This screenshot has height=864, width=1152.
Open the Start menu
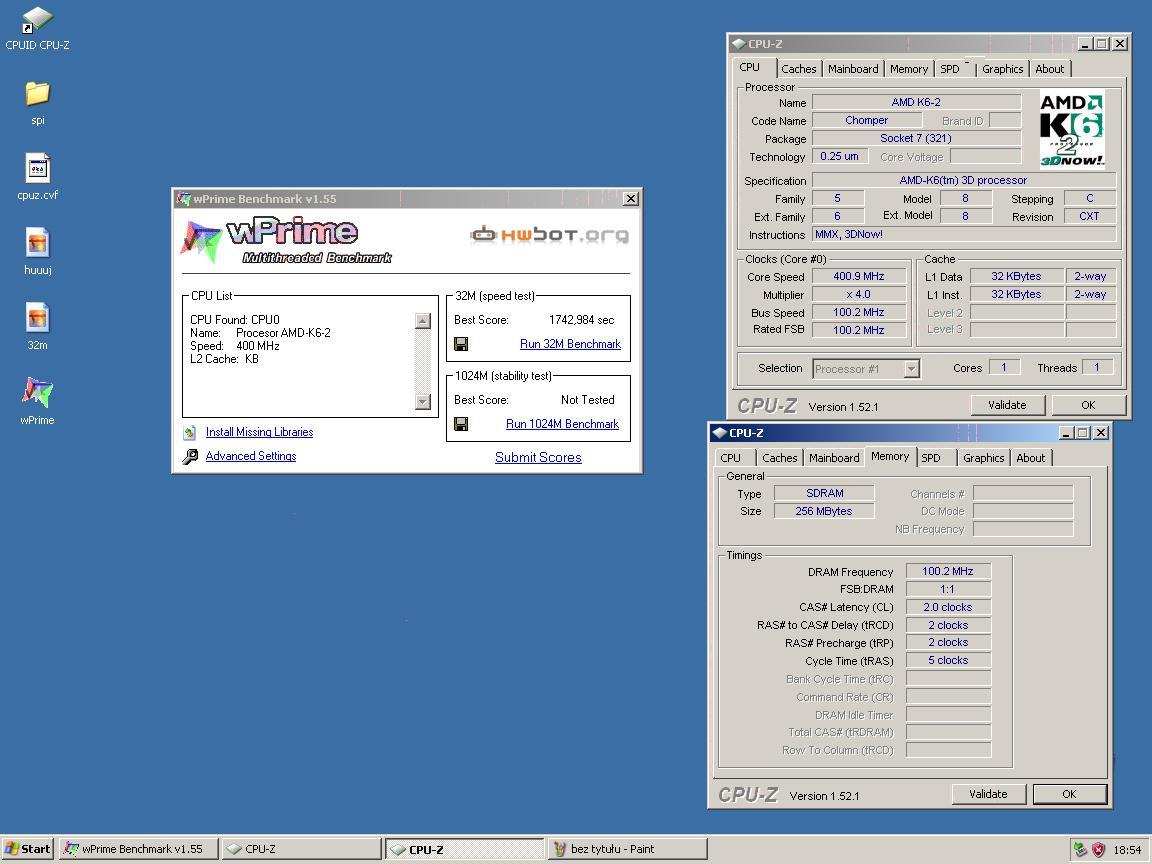tap(27, 849)
